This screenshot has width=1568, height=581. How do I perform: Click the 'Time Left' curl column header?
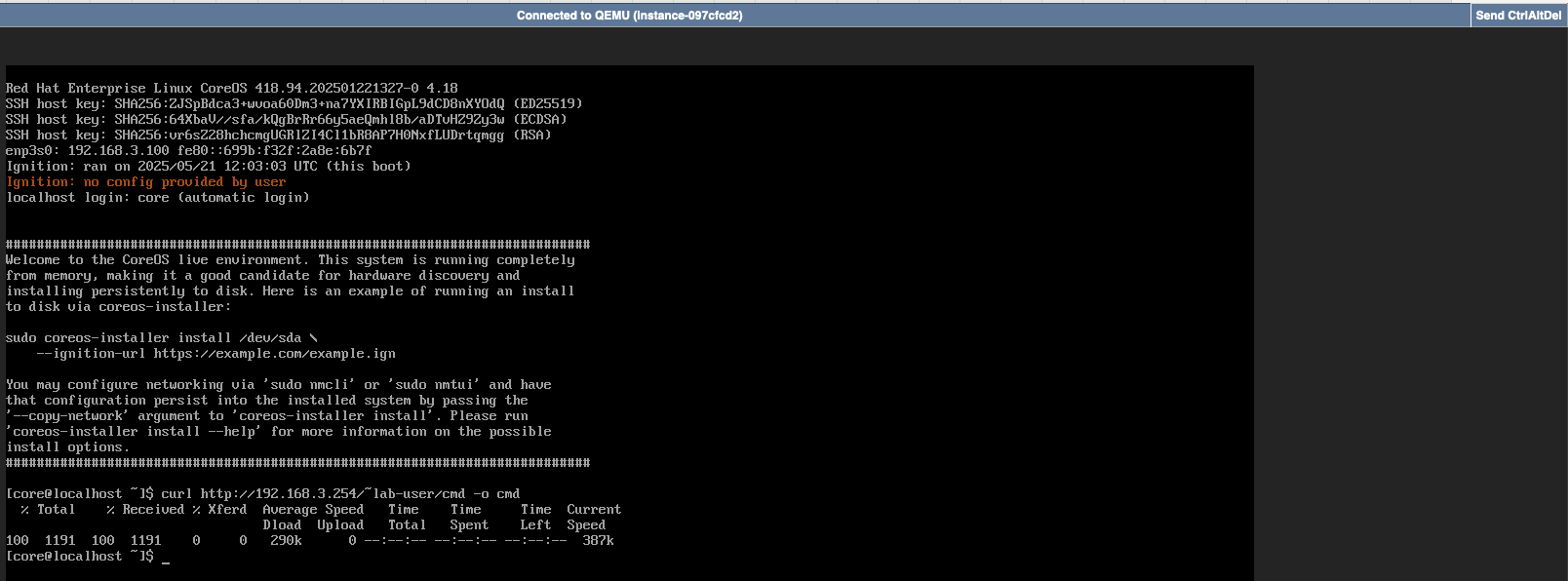click(535, 518)
